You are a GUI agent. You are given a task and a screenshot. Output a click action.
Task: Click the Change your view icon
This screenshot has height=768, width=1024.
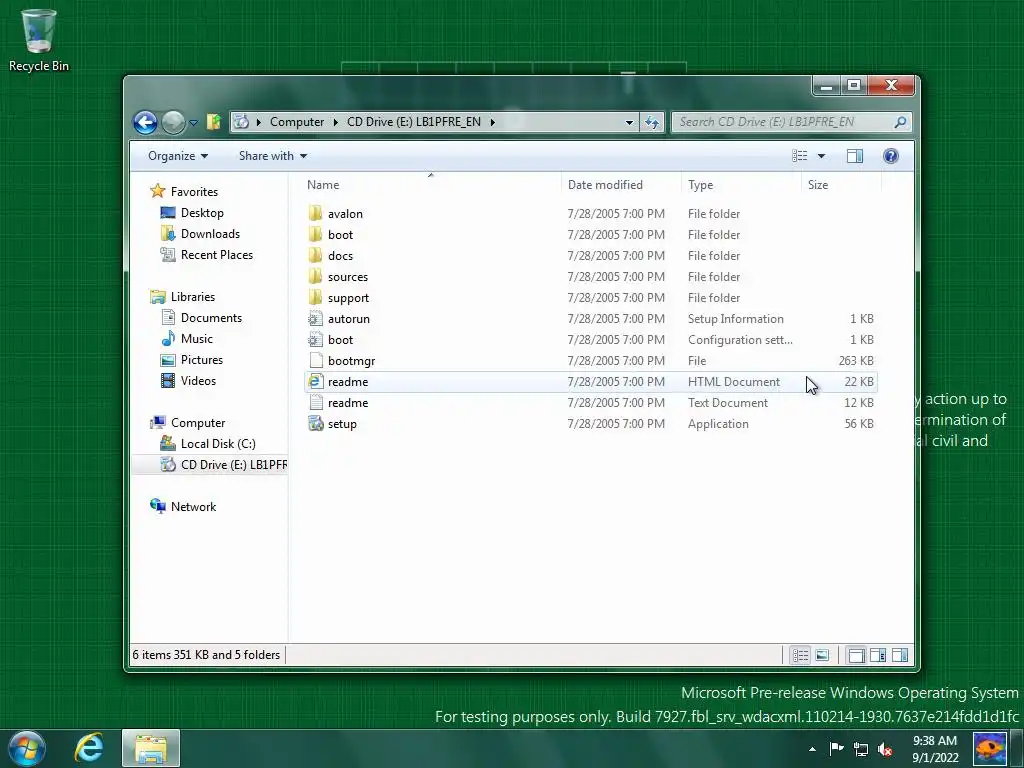click(799, 156)
